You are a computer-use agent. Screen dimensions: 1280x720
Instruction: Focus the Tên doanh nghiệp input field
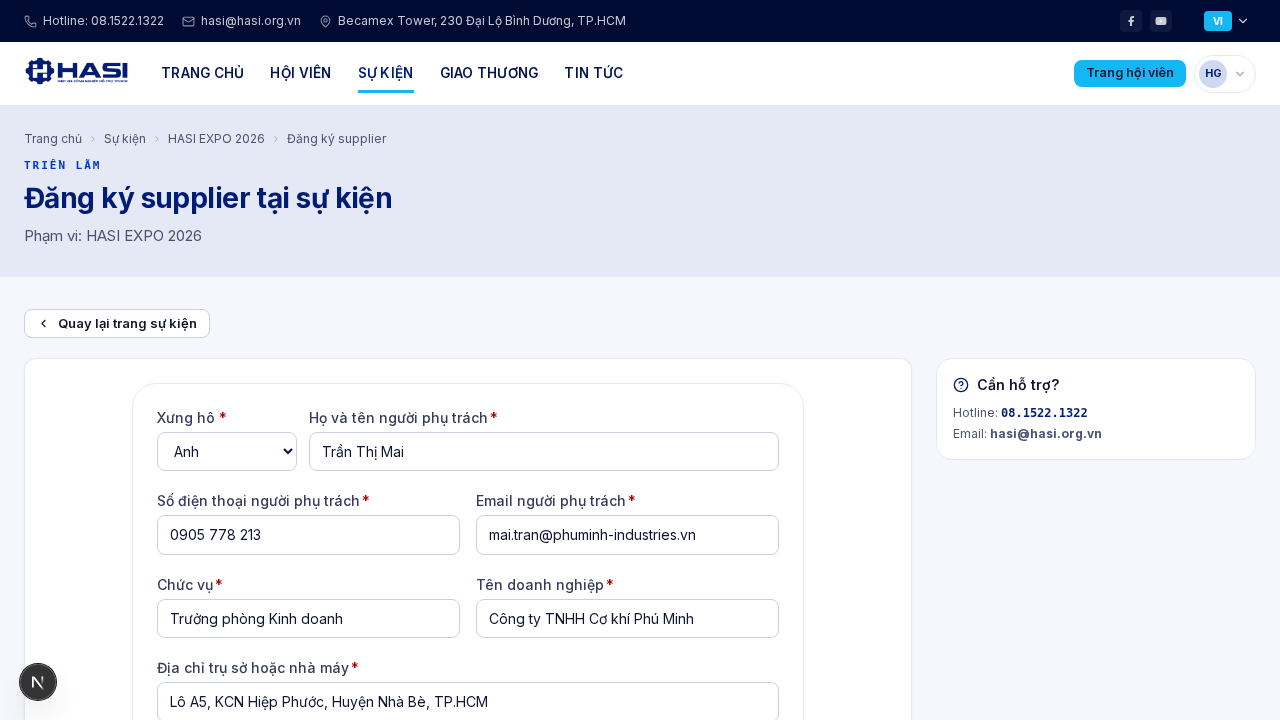click(627, 619)
